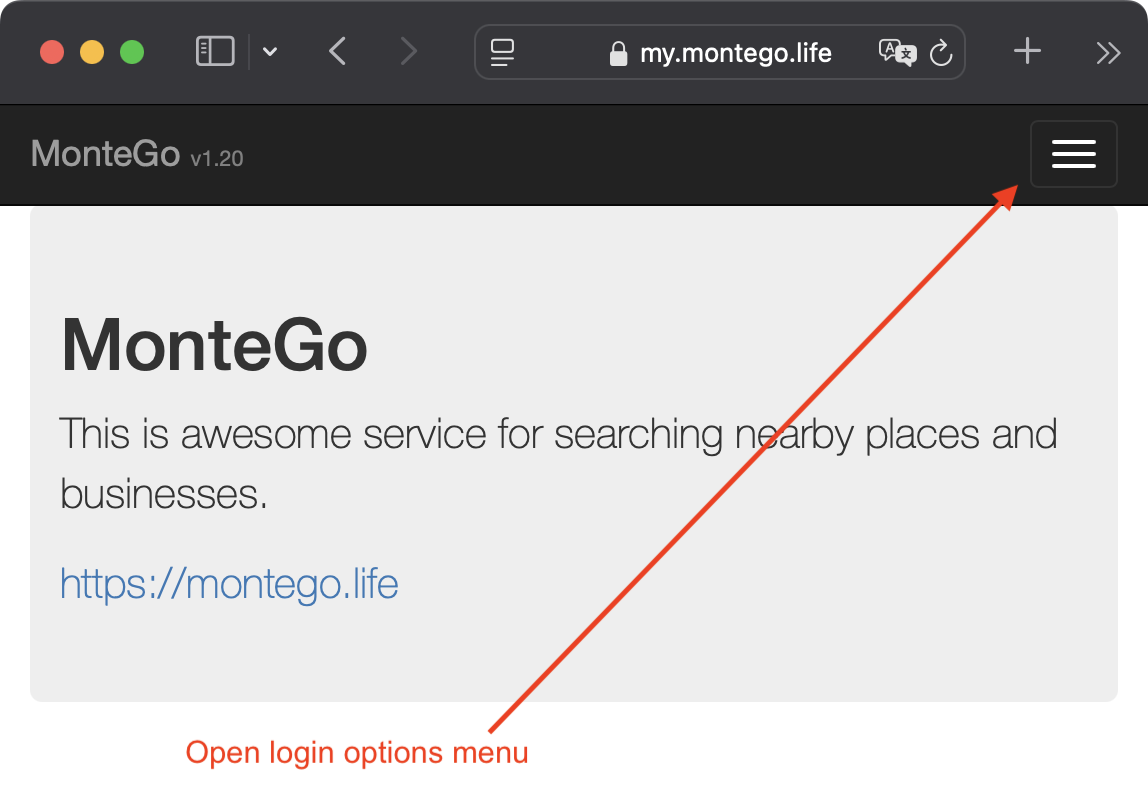This screenshot has height=790, width=1148.
Task: Expand the tab overview chevron
Action: 269,52
